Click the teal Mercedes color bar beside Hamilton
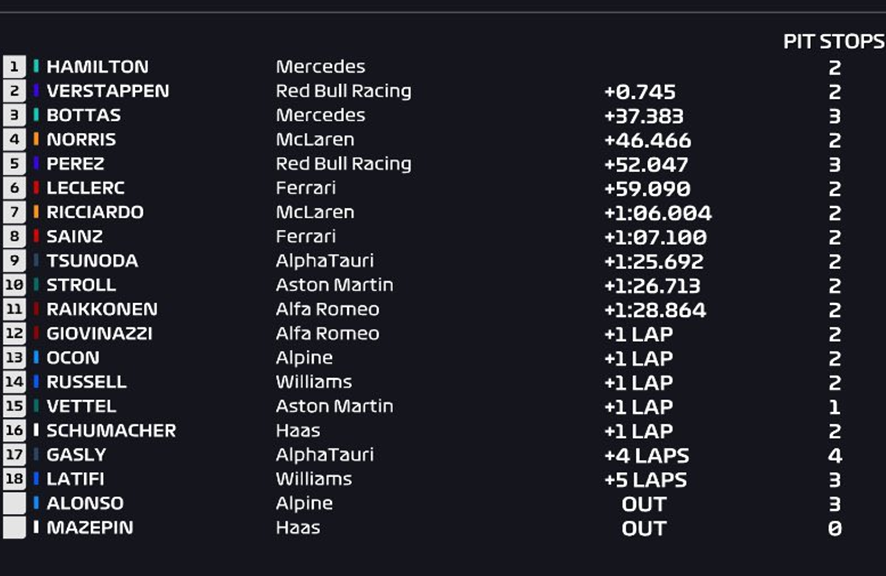The width and height of the screenshot is (886, 576). click(x=36, y=66)
